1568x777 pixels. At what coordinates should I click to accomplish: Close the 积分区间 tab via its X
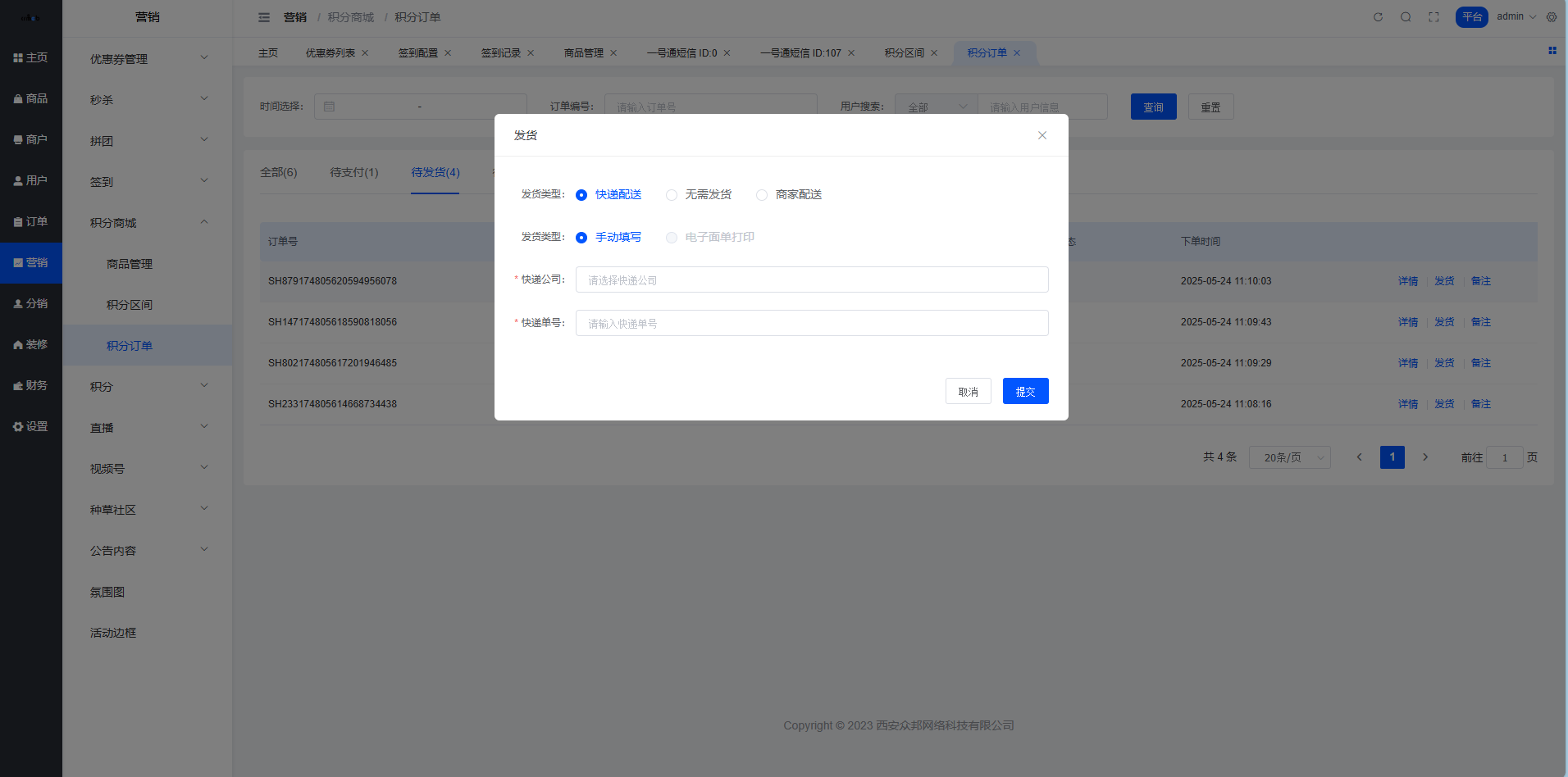pos(934,53)
